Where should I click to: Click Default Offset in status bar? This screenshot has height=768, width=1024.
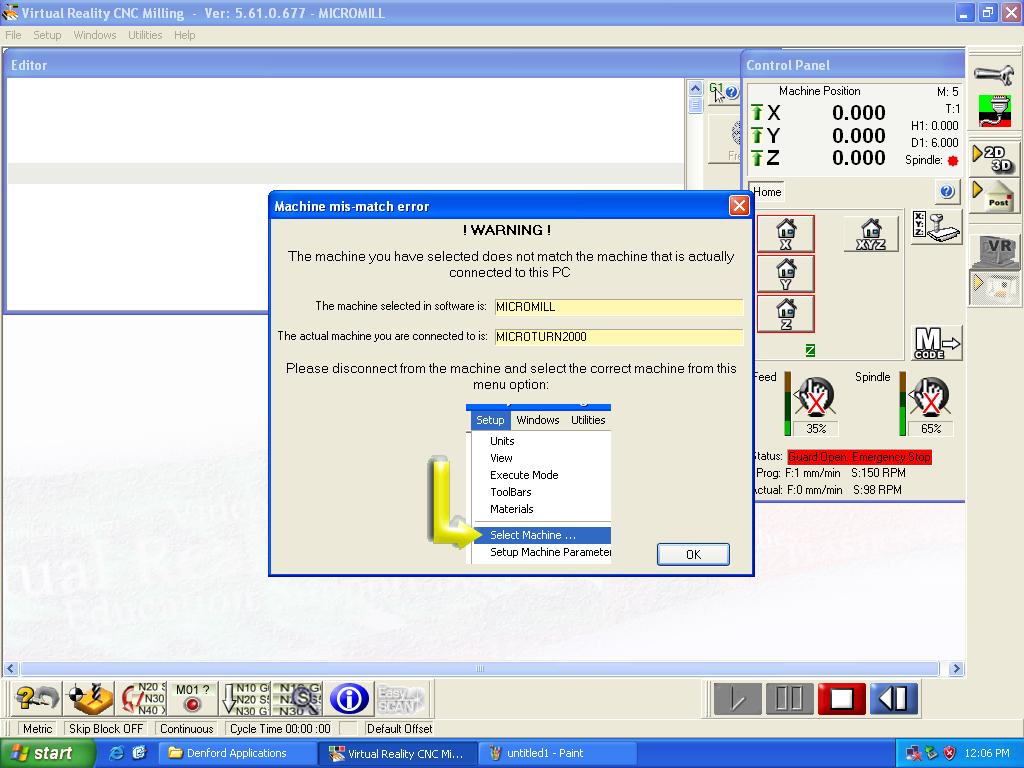coord(399,728)
